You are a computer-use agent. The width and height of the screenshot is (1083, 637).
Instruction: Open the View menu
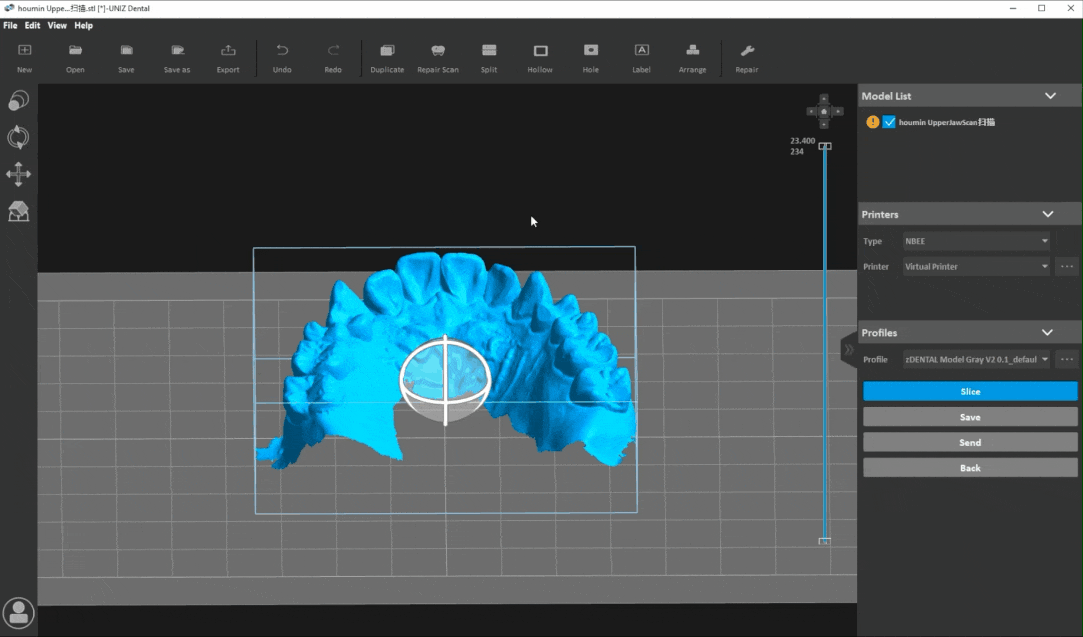point(57,26)
